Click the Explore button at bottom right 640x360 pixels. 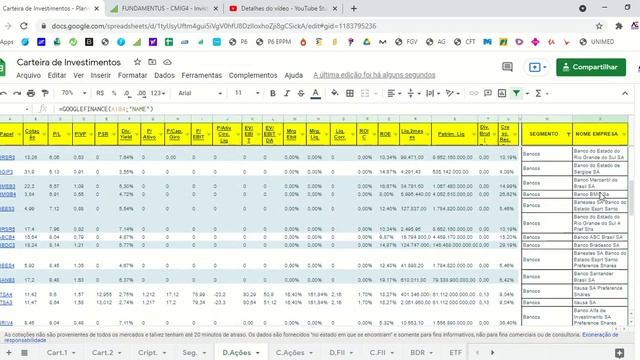click(620, 353)
